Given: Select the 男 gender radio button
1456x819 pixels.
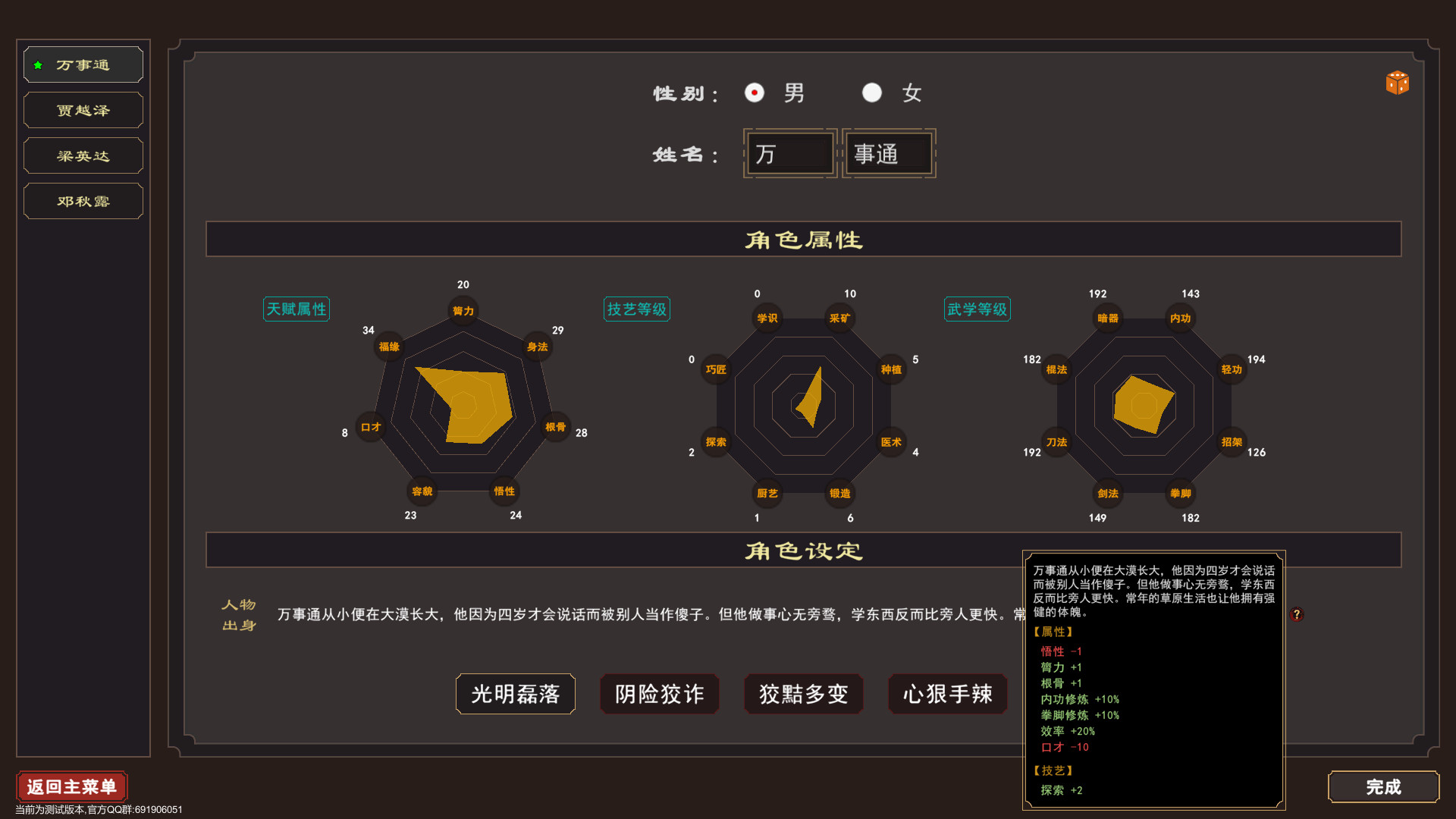Looking at the screenshot, I should (754, 93).
